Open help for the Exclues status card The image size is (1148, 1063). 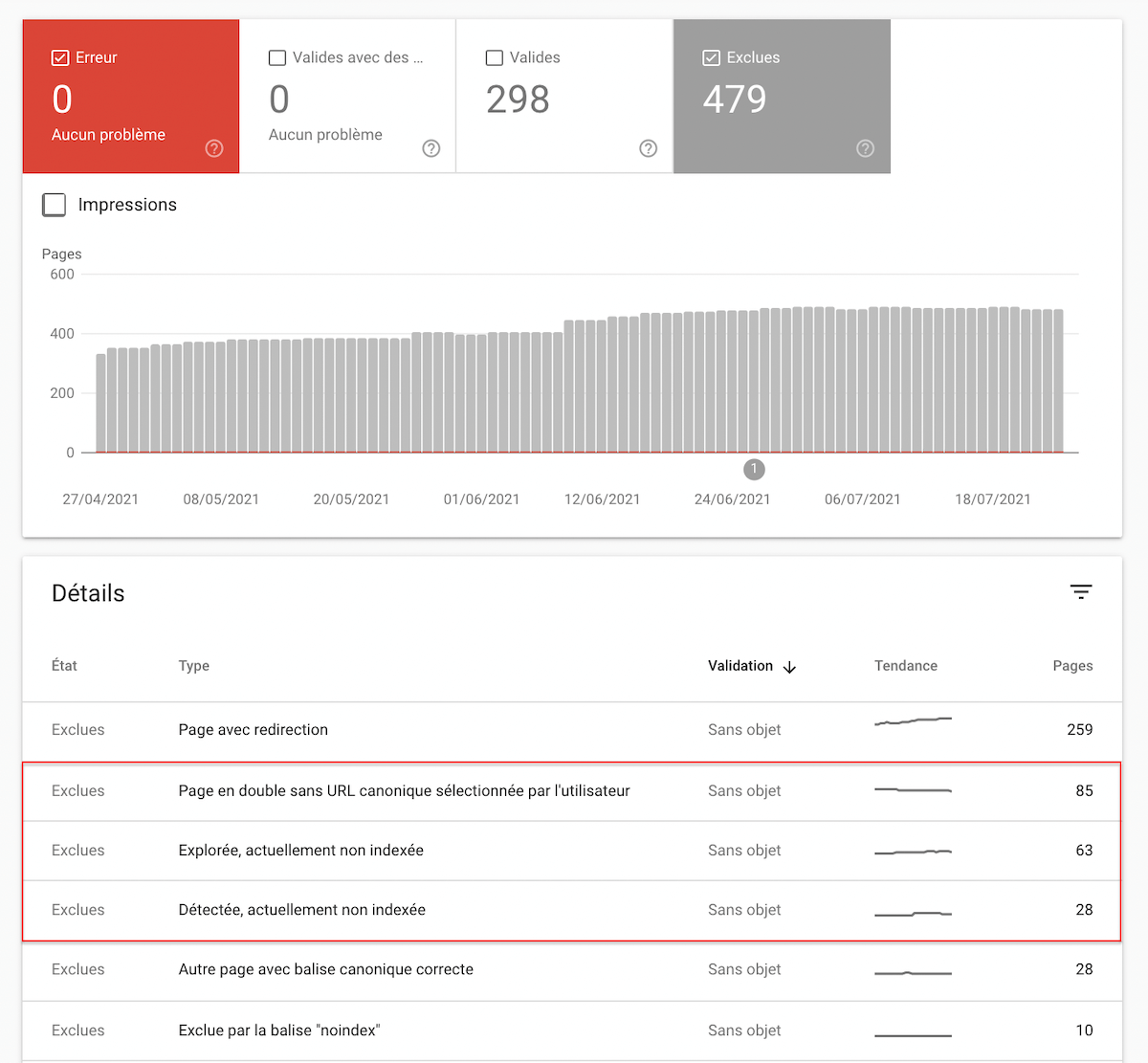pyautogui.click(x=865, y=148)
